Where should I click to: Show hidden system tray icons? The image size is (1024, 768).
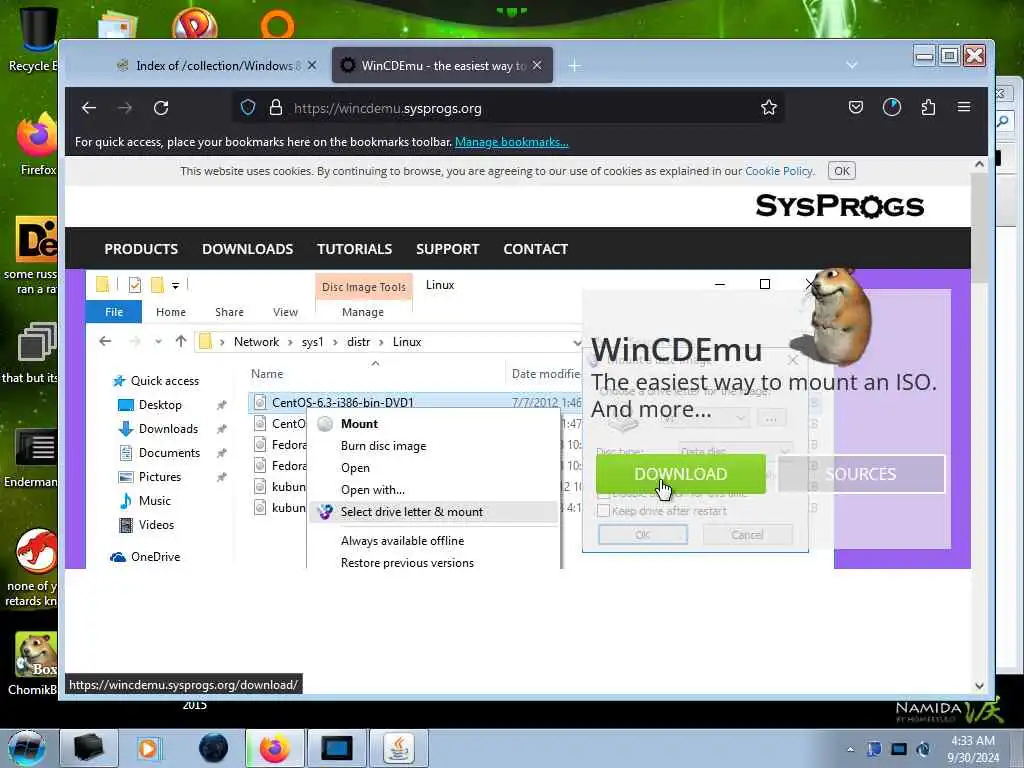850,749
